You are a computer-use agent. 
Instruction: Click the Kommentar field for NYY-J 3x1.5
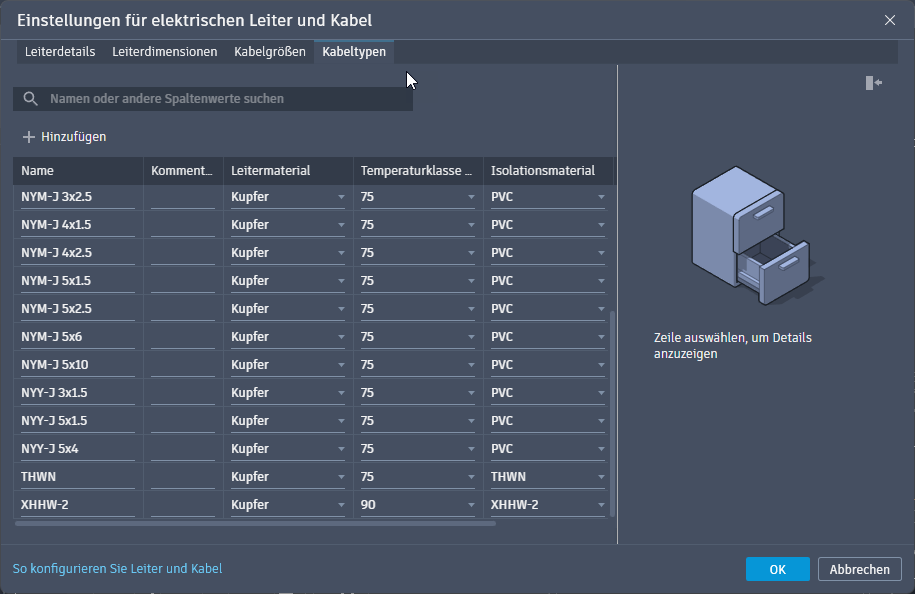(x=182, y=393)
